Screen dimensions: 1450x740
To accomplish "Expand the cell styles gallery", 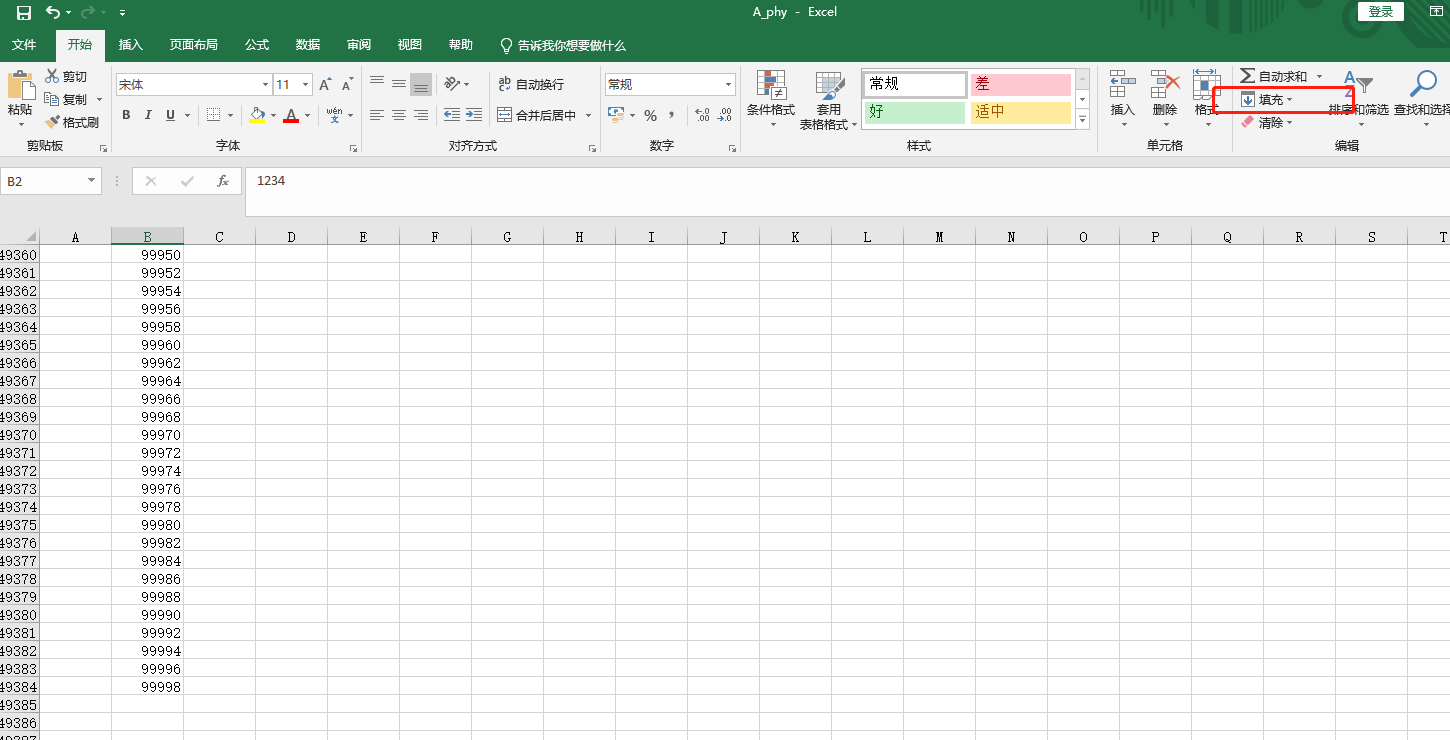I will [x=1082, y=119].
